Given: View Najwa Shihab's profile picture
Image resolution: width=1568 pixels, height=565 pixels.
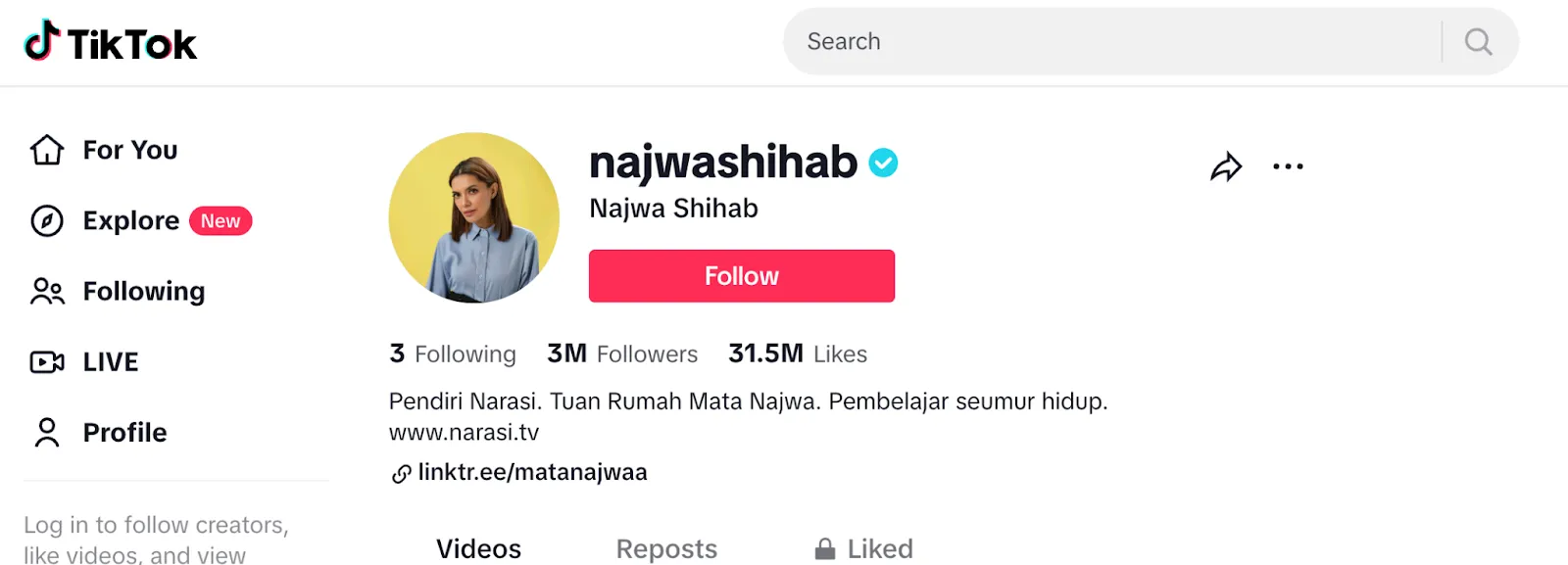Looking at the screenshot, I should point(474,217).
